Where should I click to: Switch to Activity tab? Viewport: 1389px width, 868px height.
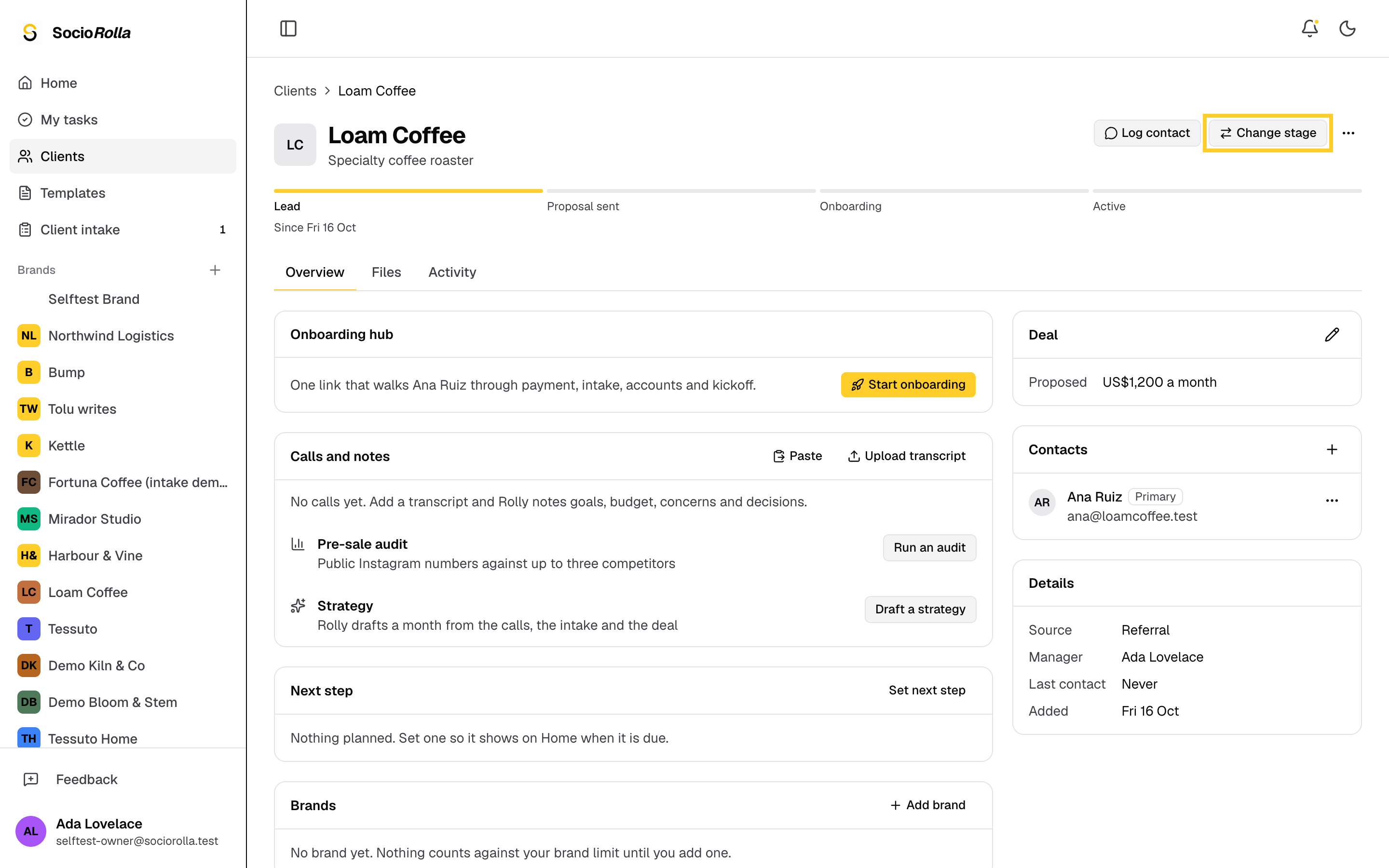click(x=452, y=272)
